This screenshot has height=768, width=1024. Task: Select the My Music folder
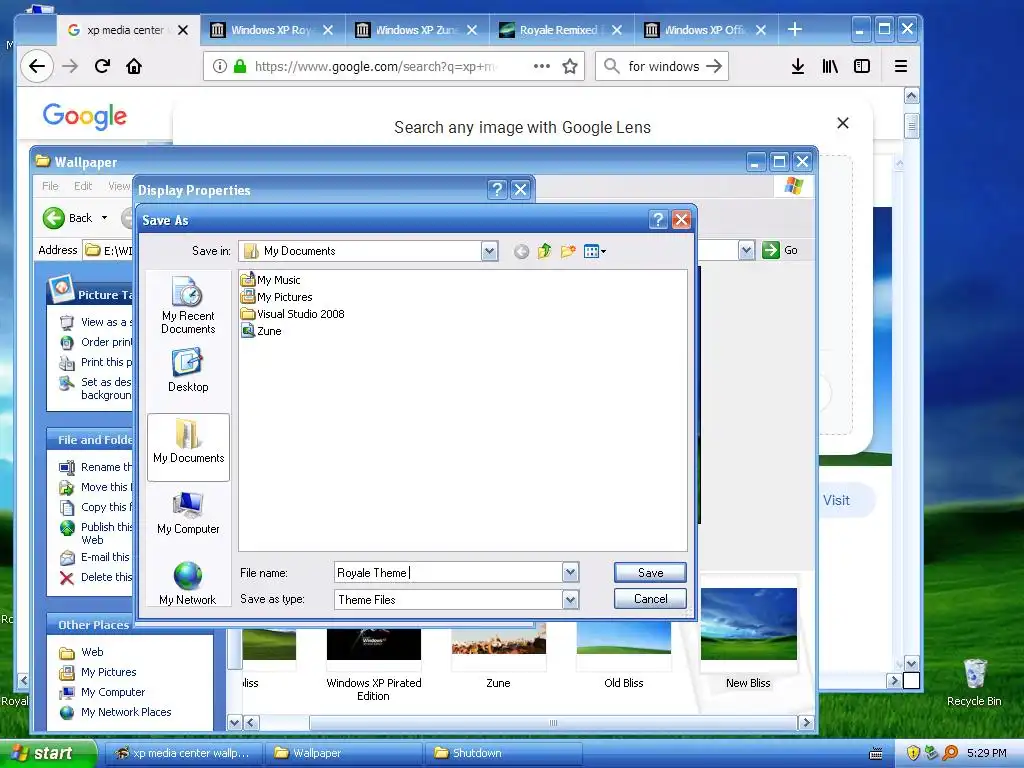coord(271,280)
